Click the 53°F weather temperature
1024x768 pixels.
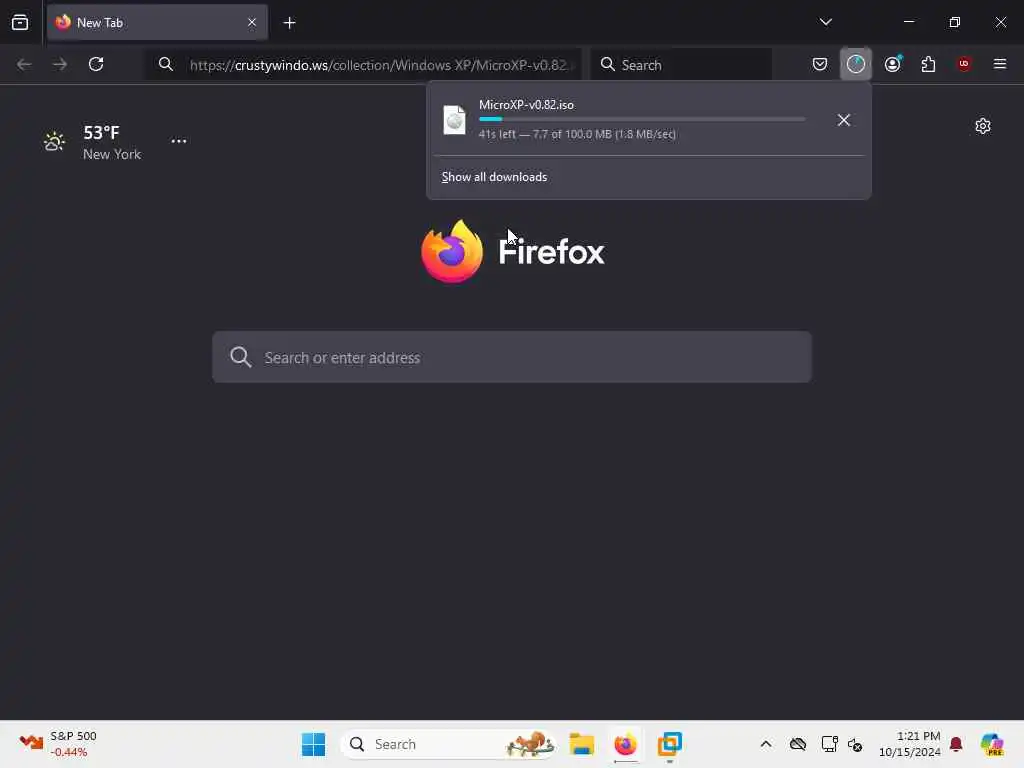coord(101,133)
